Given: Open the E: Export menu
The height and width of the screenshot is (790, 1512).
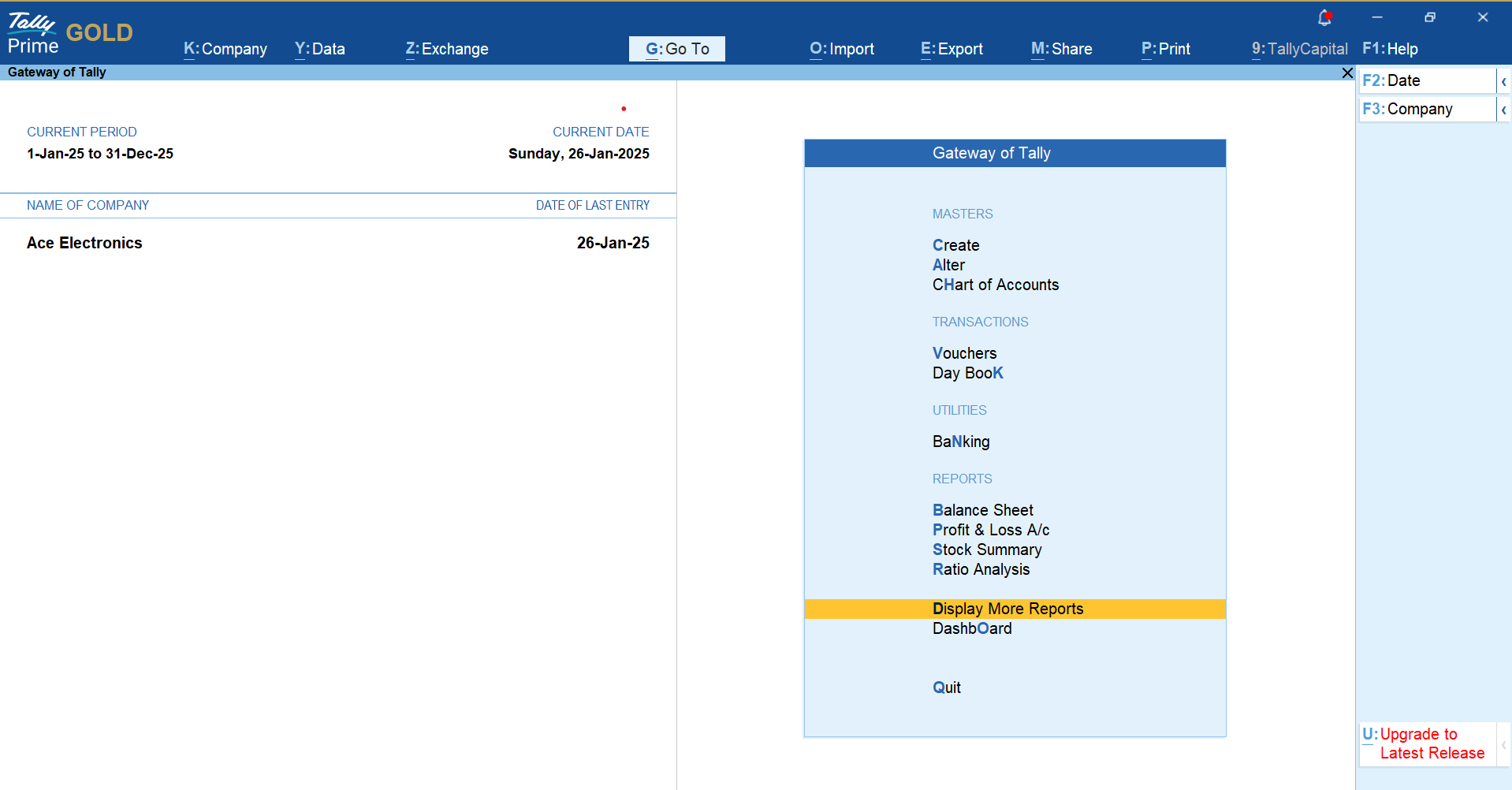Looking at the screenshot, I should click(952, 49).
